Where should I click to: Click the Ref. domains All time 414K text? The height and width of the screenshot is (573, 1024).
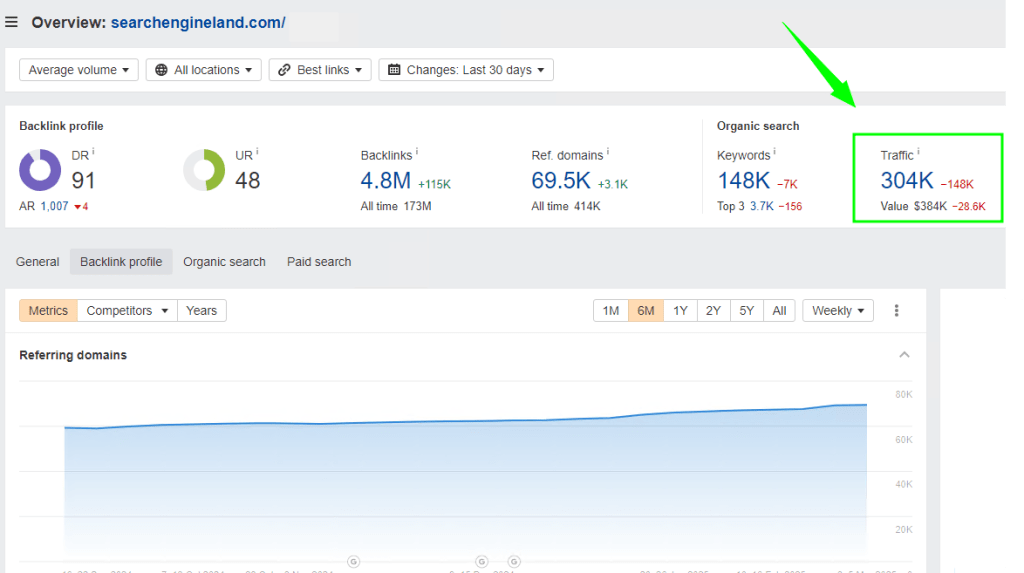[566, 206]
